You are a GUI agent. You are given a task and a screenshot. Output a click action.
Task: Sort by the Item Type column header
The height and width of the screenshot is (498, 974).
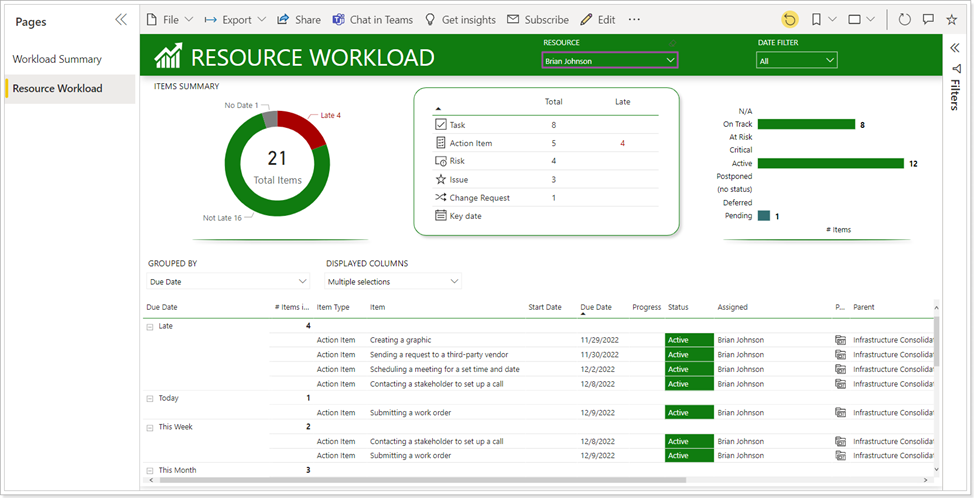coord(333,307)
